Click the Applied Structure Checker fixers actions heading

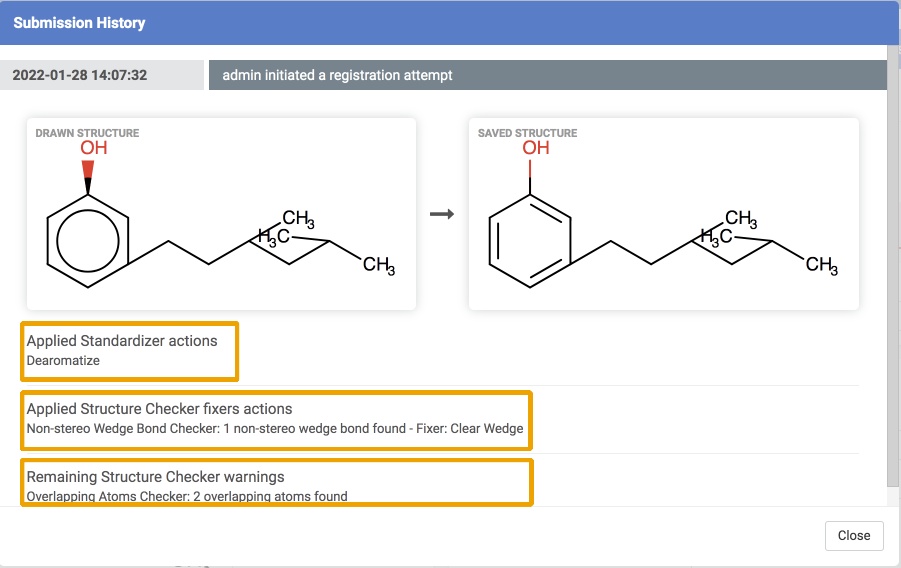[159, 409]
